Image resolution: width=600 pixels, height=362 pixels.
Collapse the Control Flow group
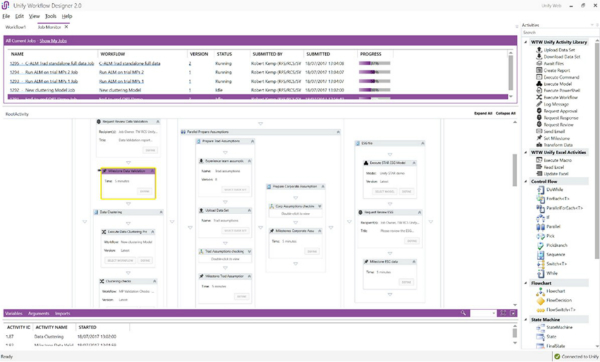coord(526,181)
